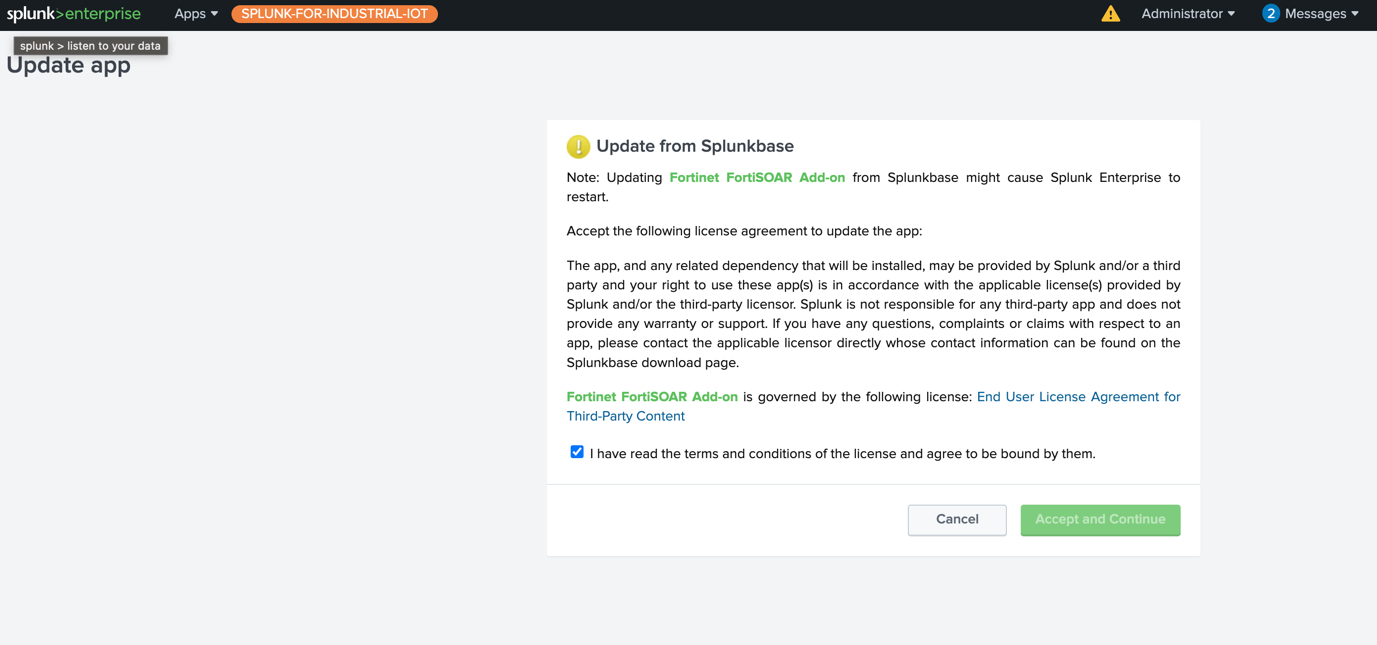
Task: Click the splunk>enterprise logo
Action: [x=74, y=14]
